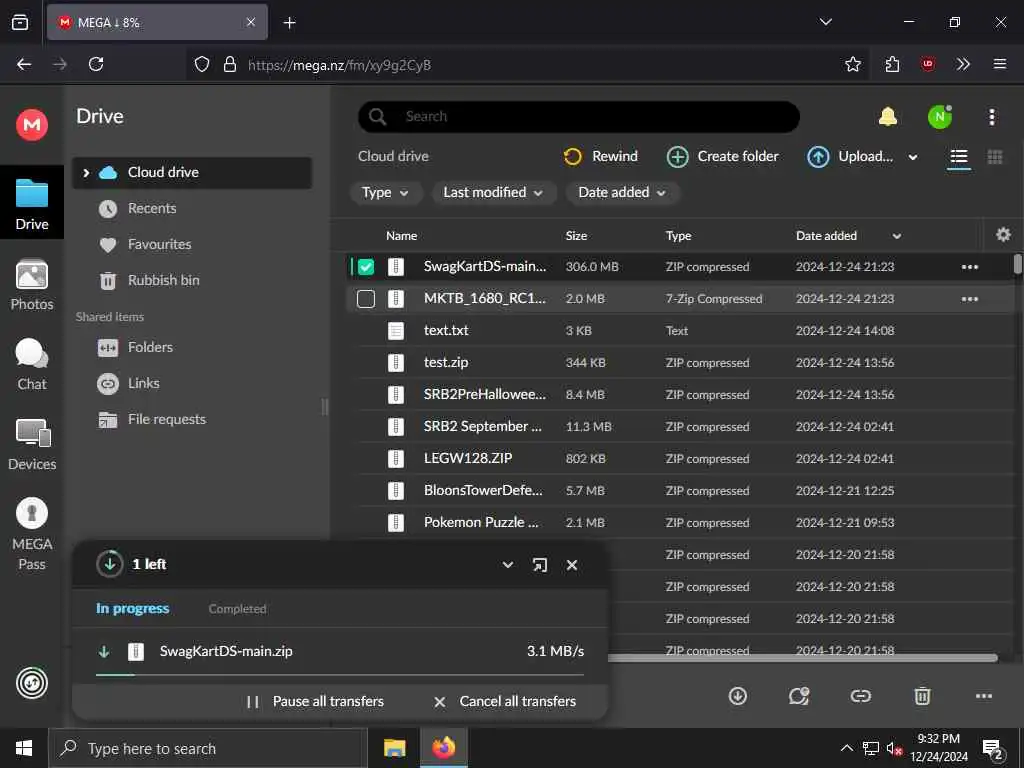Open the Last modified filter
Viewport: 1024px width, 768px height.
(x=494, y=193)
